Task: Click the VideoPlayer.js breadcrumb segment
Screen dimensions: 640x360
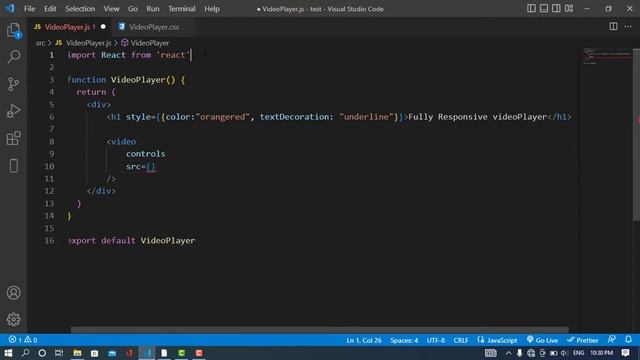Action: click(88, 43)
